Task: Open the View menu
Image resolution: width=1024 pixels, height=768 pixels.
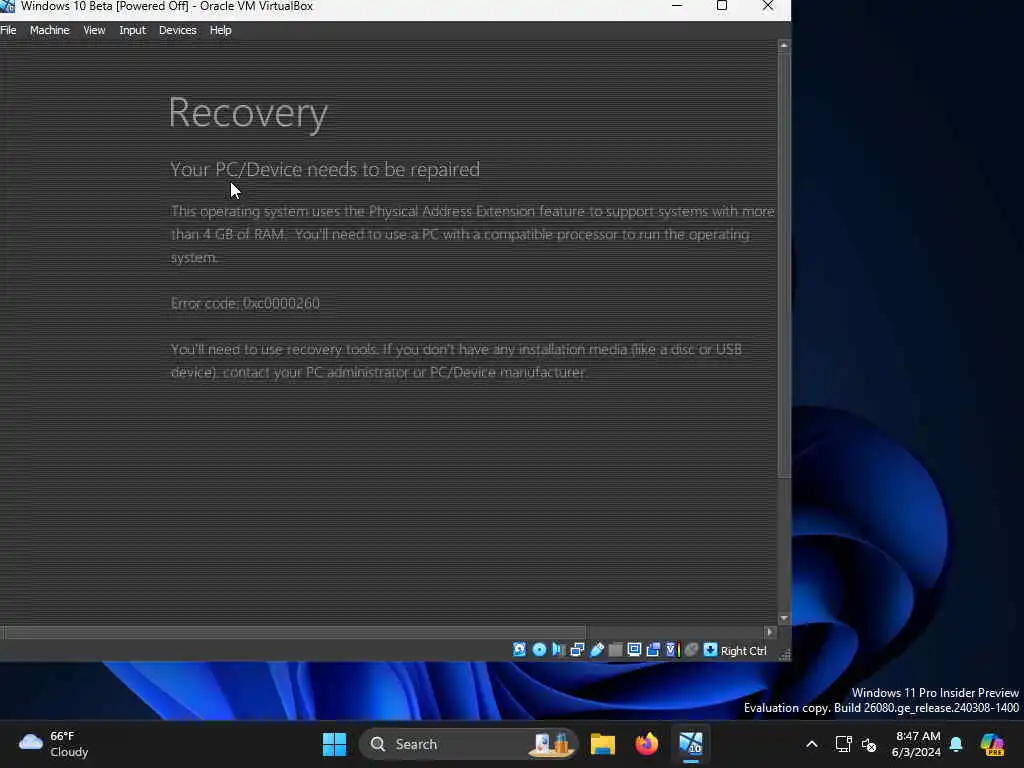Action: pyautogui.click(x=94, y=30)
